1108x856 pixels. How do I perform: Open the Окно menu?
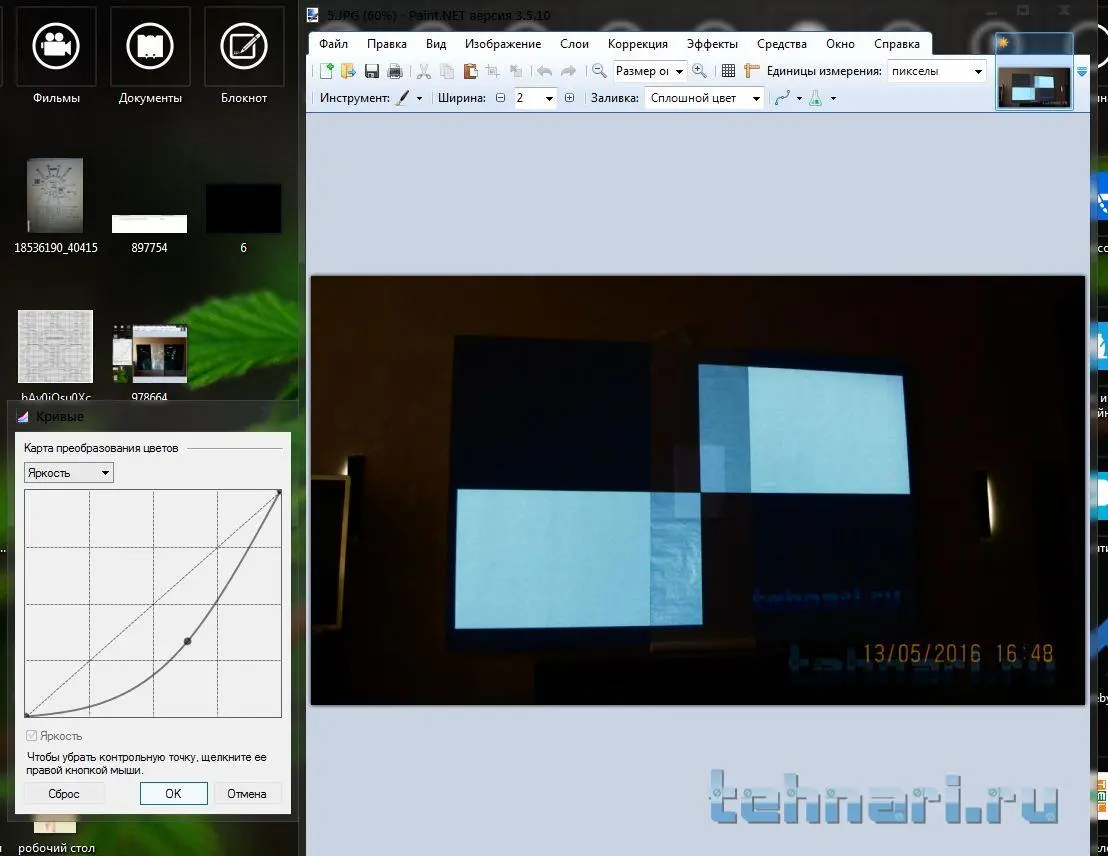coord(840,44)
